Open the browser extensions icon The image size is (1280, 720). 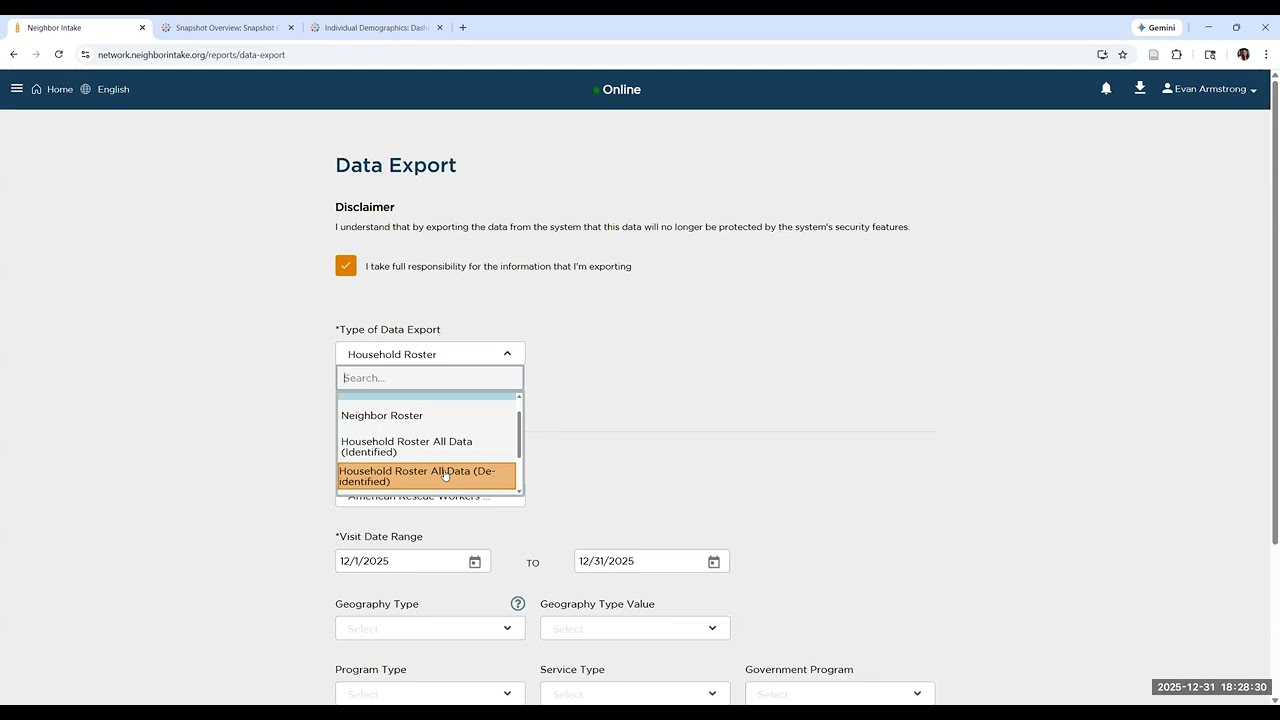[1177, 55]
